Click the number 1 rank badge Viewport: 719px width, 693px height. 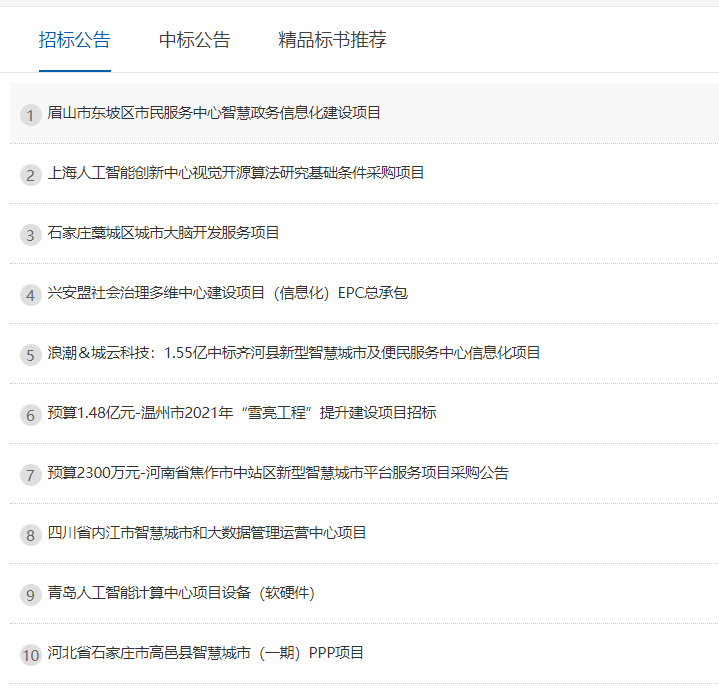pos(31,115)
